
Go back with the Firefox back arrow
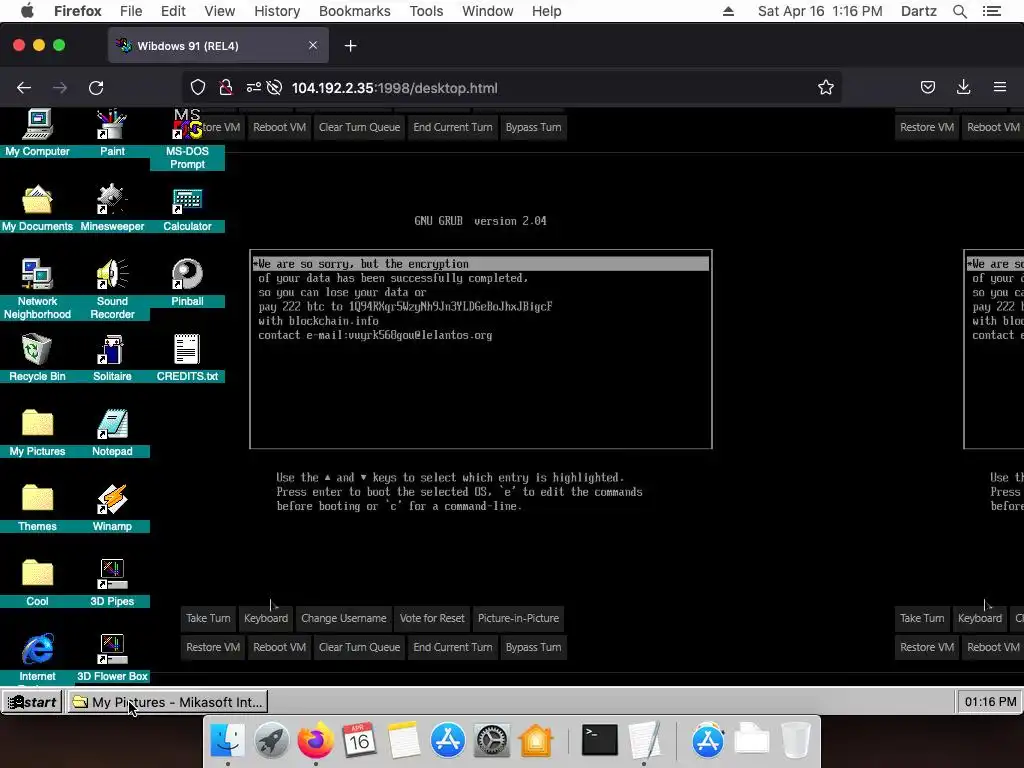(24, 88)
